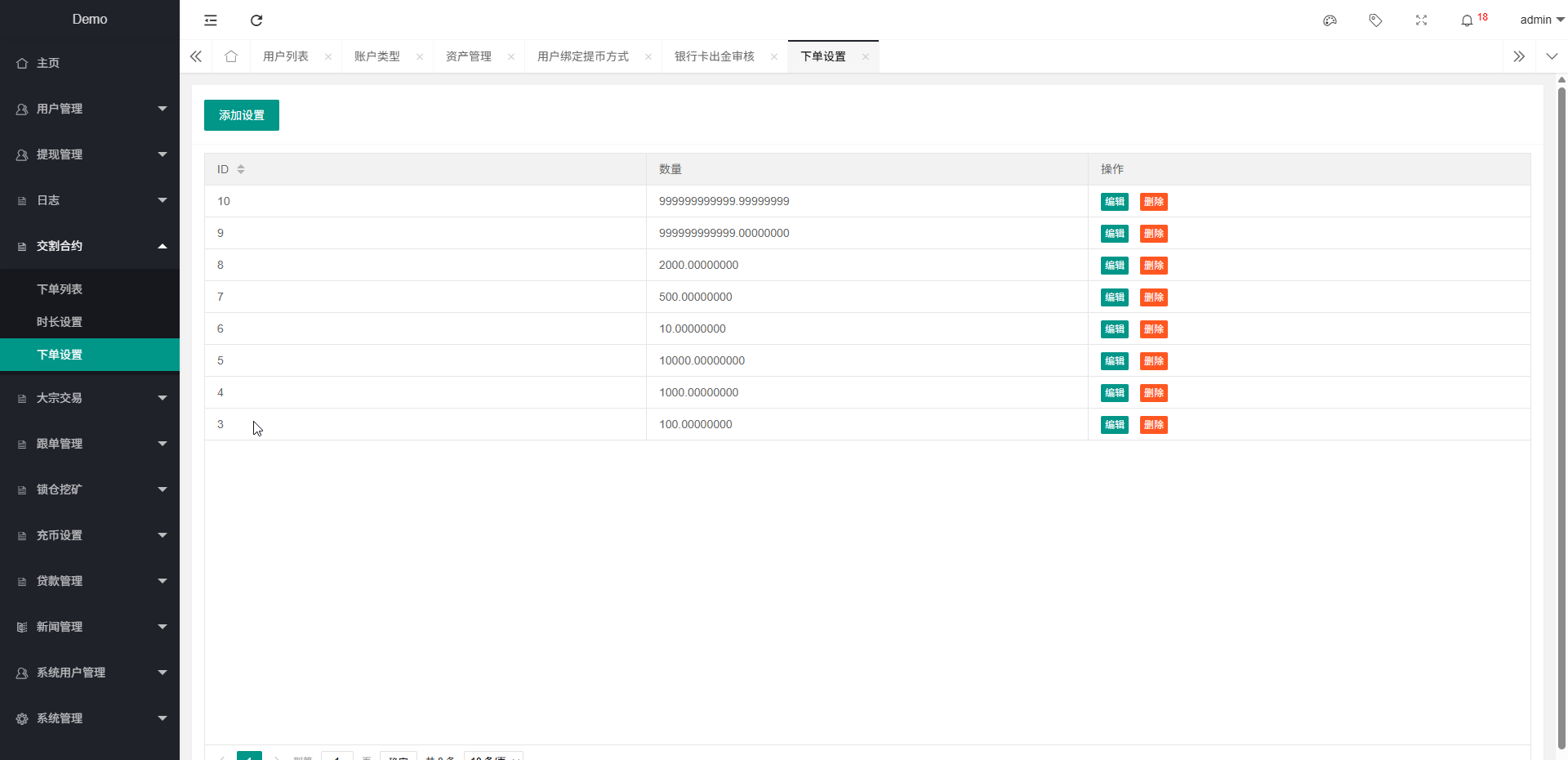This screenshot has height=760, width=1568.
Task: Click the refresh page icon
Action: point(256,20)
